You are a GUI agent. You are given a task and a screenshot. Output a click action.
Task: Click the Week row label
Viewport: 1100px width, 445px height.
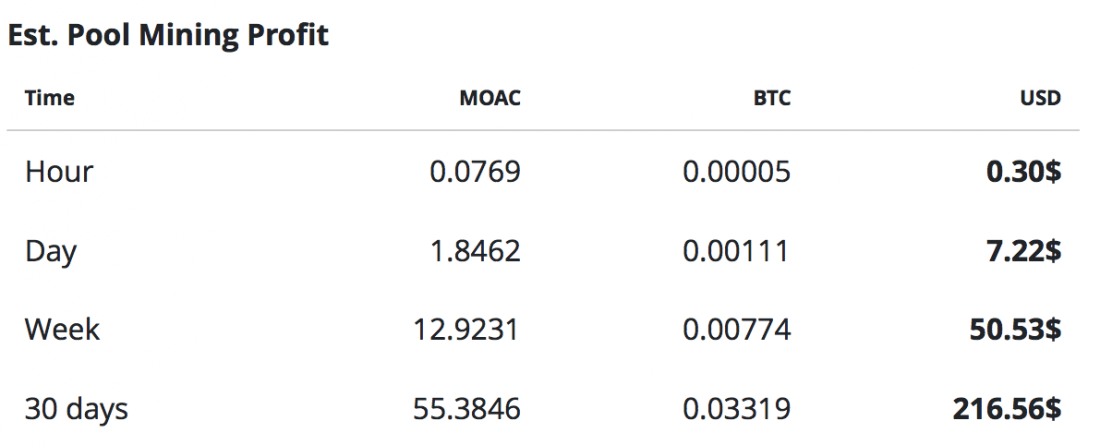click(x=63, y=329)
